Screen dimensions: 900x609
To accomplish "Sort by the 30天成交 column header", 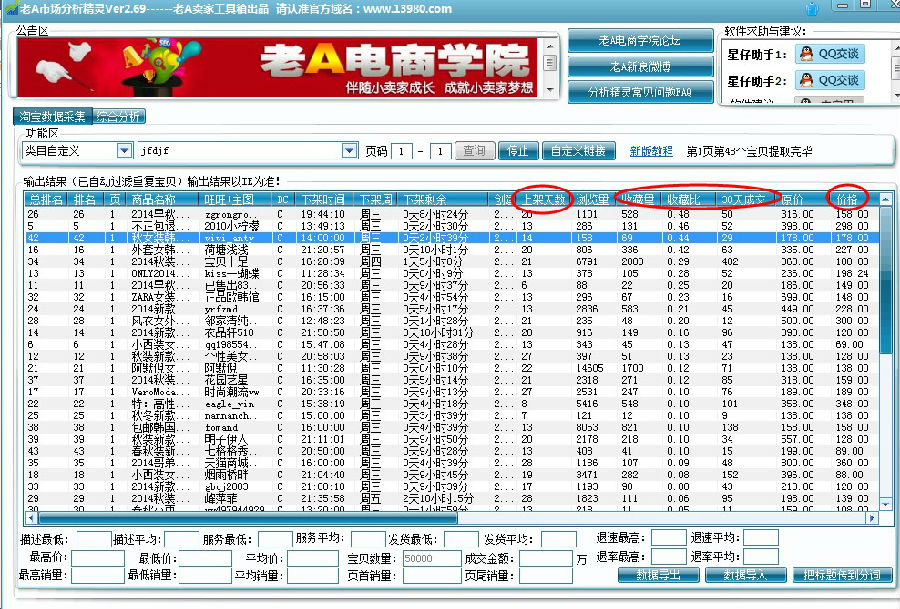I will coord(743,199).
